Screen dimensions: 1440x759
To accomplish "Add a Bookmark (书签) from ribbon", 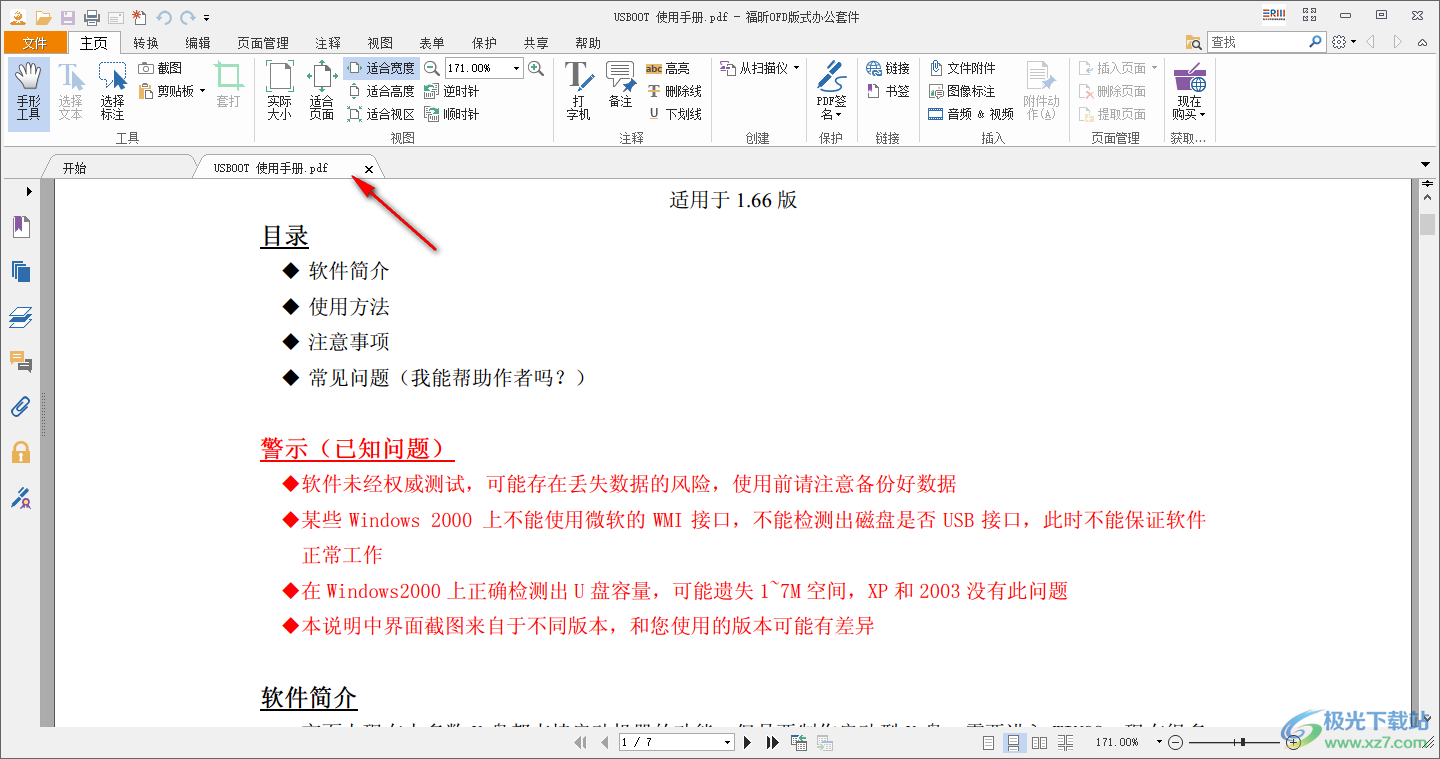I will tap(888, 91).
